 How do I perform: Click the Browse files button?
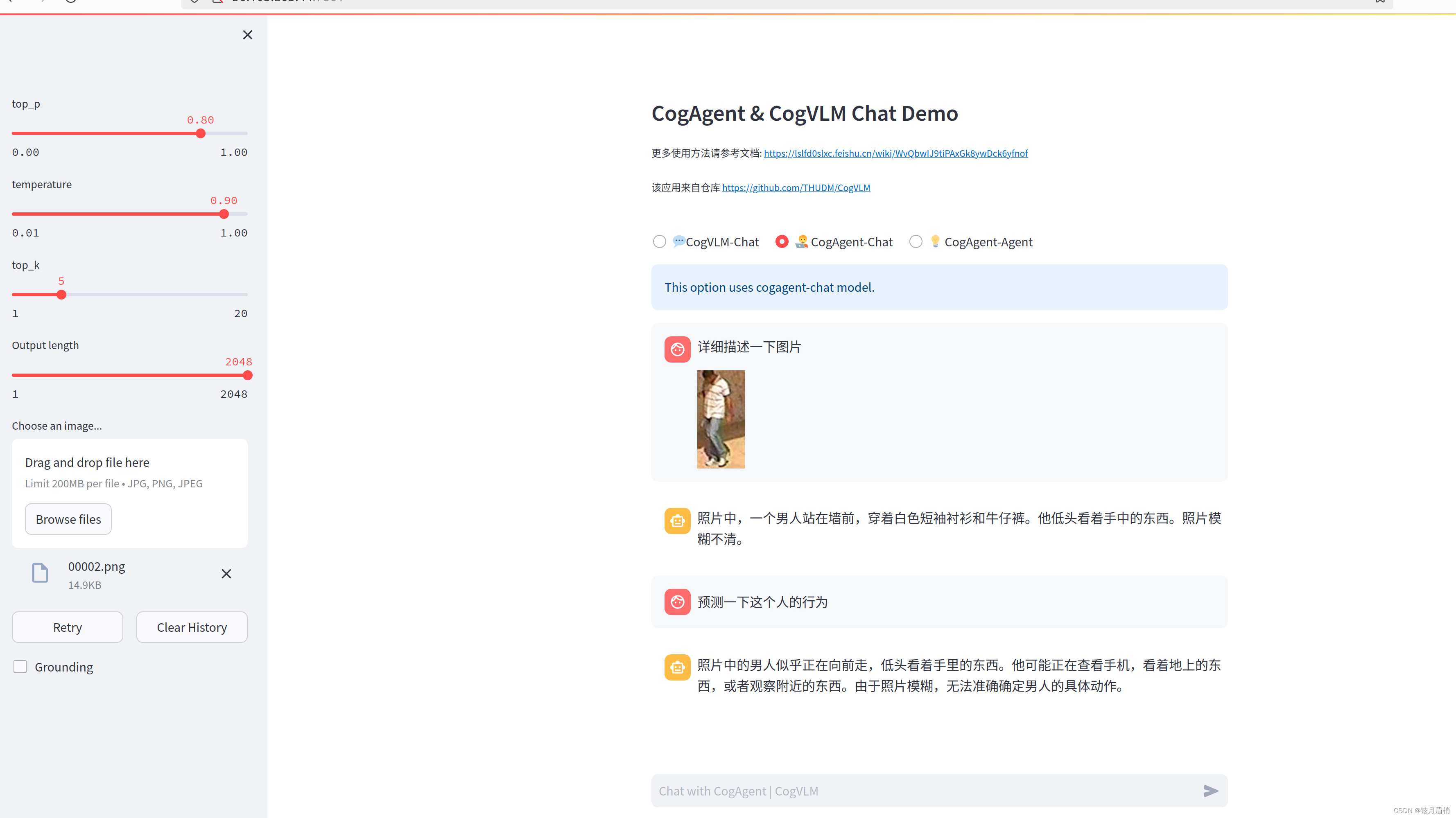coord(68,518)
